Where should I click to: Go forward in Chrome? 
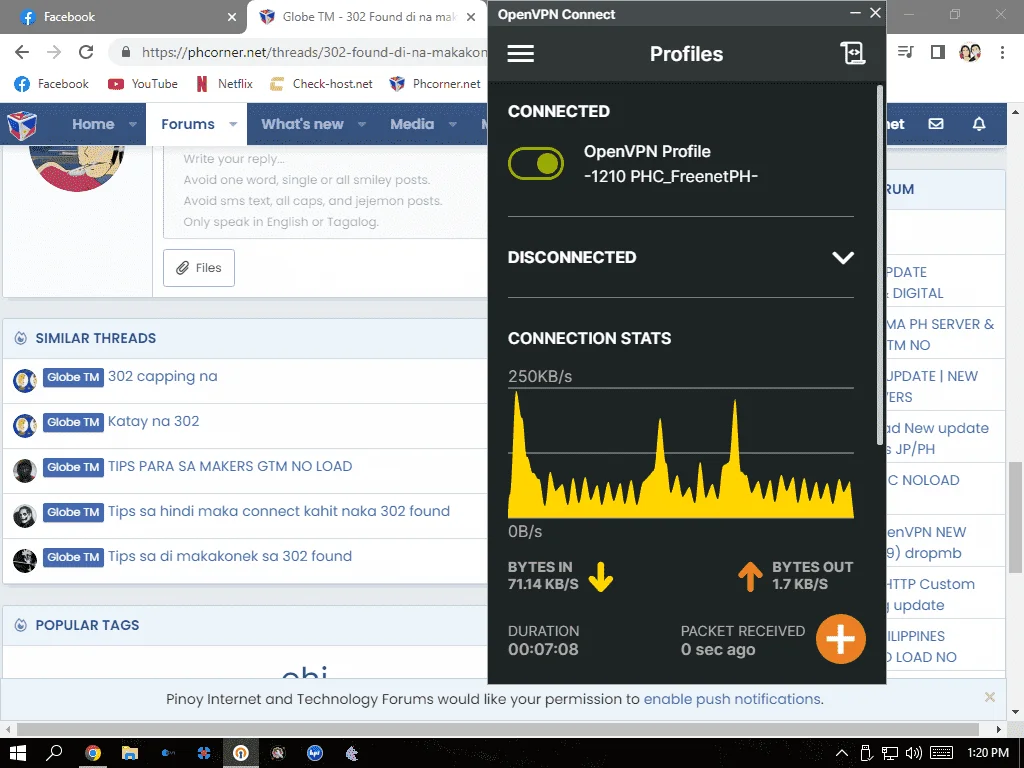click(54, 52)
